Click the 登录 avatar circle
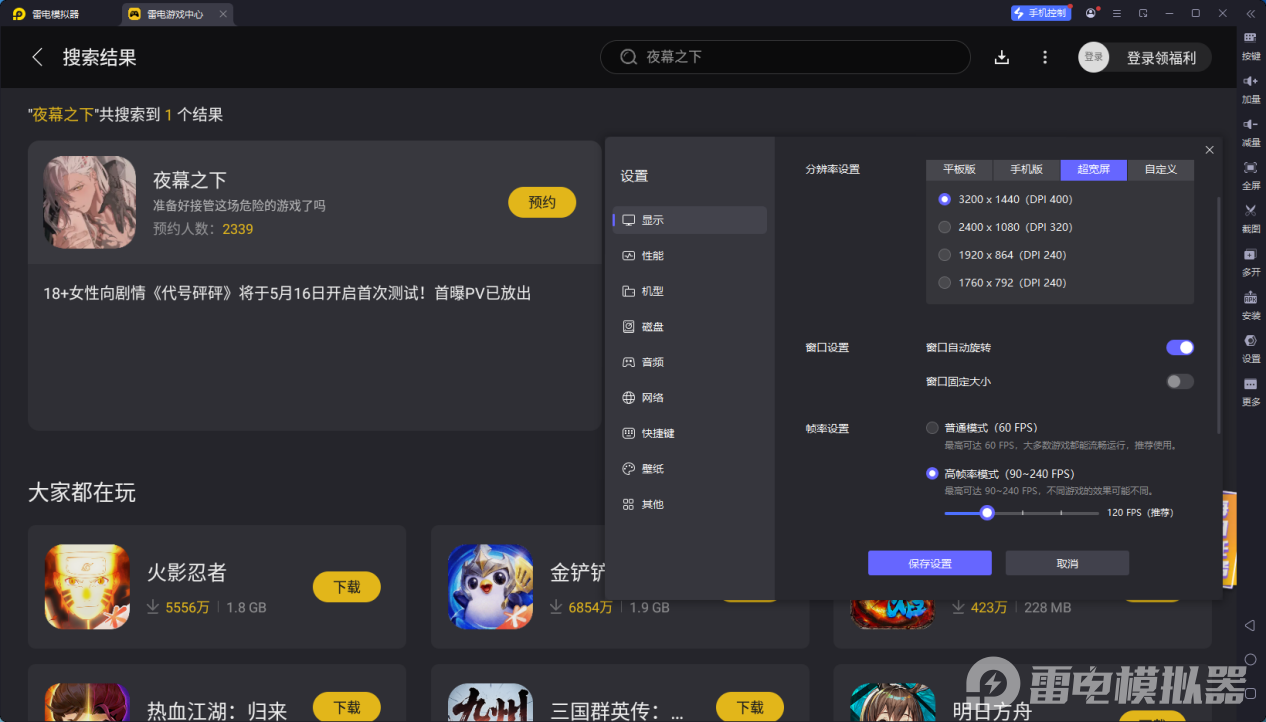Viewport: 1266px width, 722px height. coord(1094,57)
